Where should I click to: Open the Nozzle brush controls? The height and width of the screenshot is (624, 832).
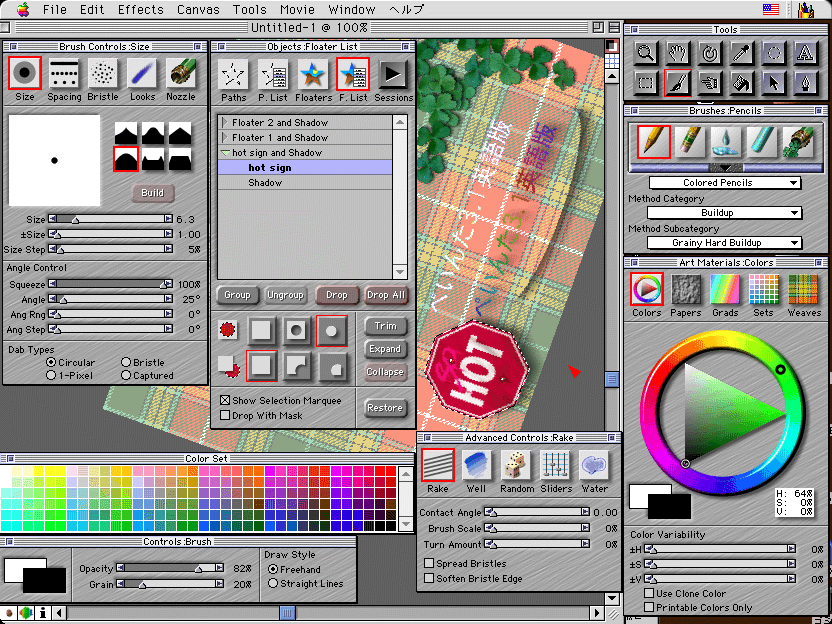181,79
